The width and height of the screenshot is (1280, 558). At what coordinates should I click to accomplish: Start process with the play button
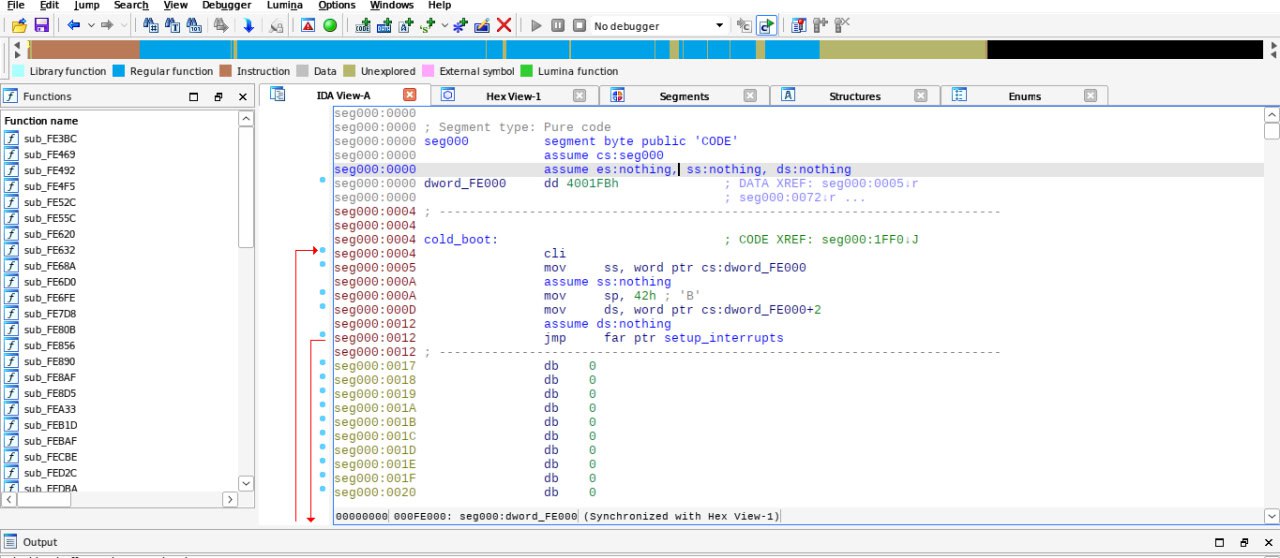[x=536, y=25]
